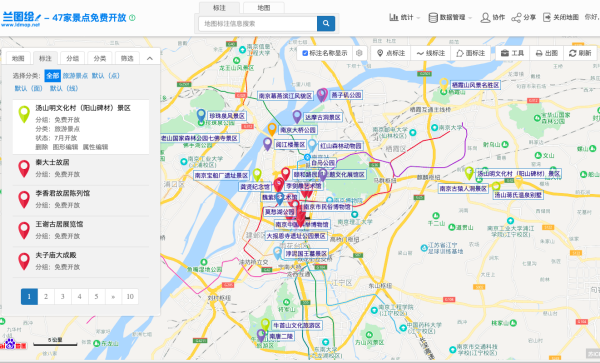This screenshot has height=363, width=600.
Task: Click the 南京古猿人洞景区 map label
Action: point(463,189)
